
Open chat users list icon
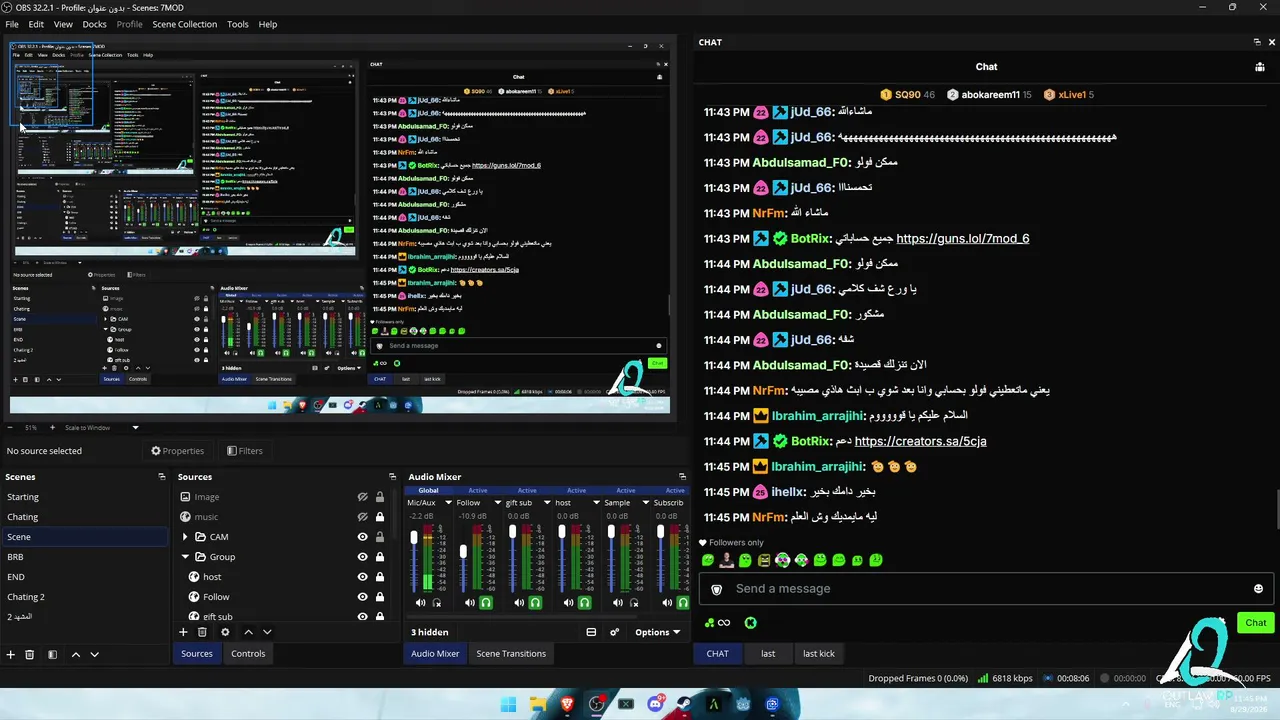[1260, 67]
